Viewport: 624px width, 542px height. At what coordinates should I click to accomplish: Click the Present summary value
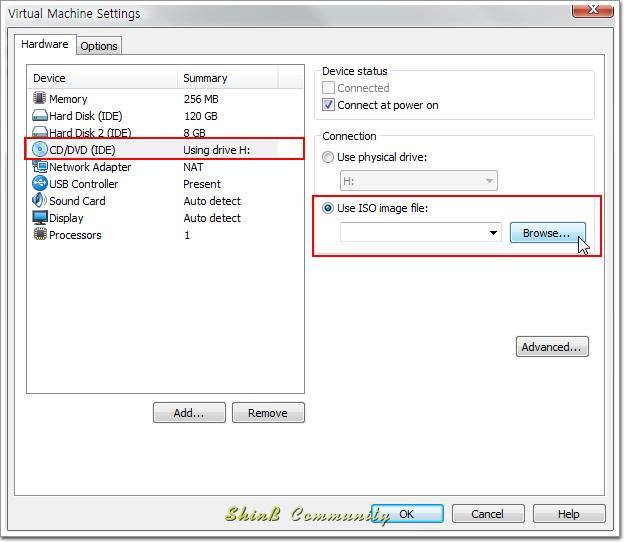pos(202,184)
